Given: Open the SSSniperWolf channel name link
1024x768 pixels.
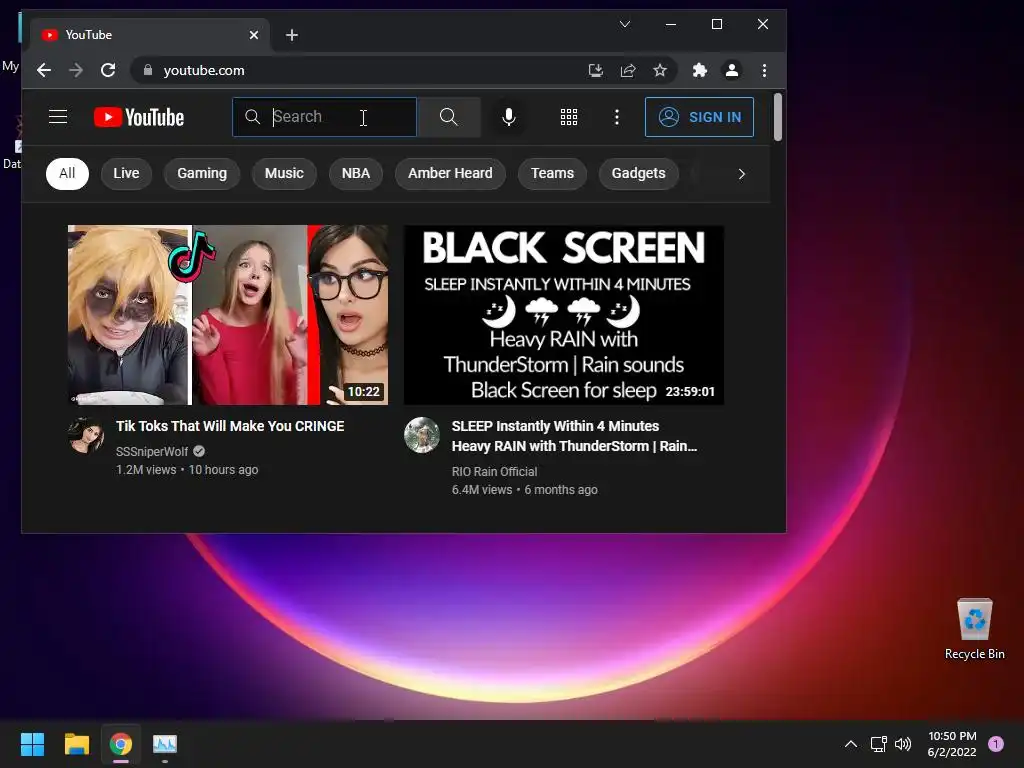Looking at the screenshot, I should click(x=152, y=452).
